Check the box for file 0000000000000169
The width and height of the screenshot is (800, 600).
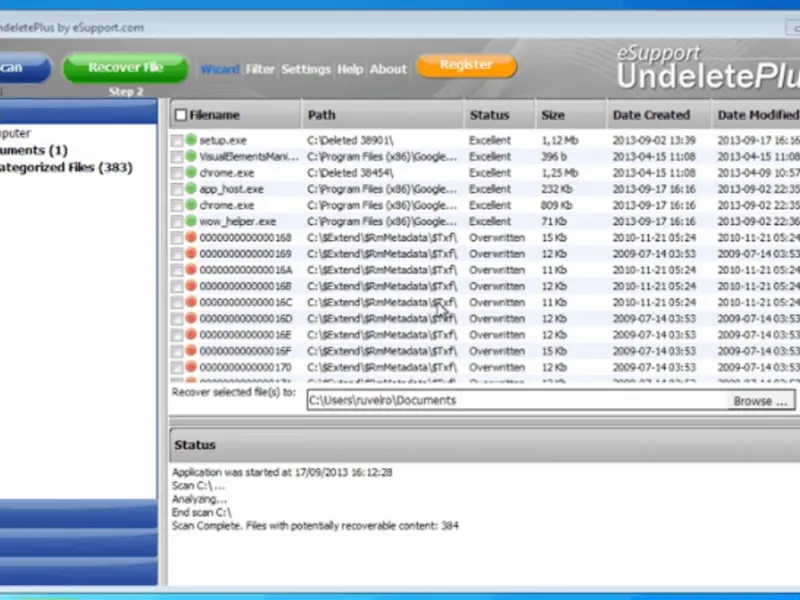[177, 255]
